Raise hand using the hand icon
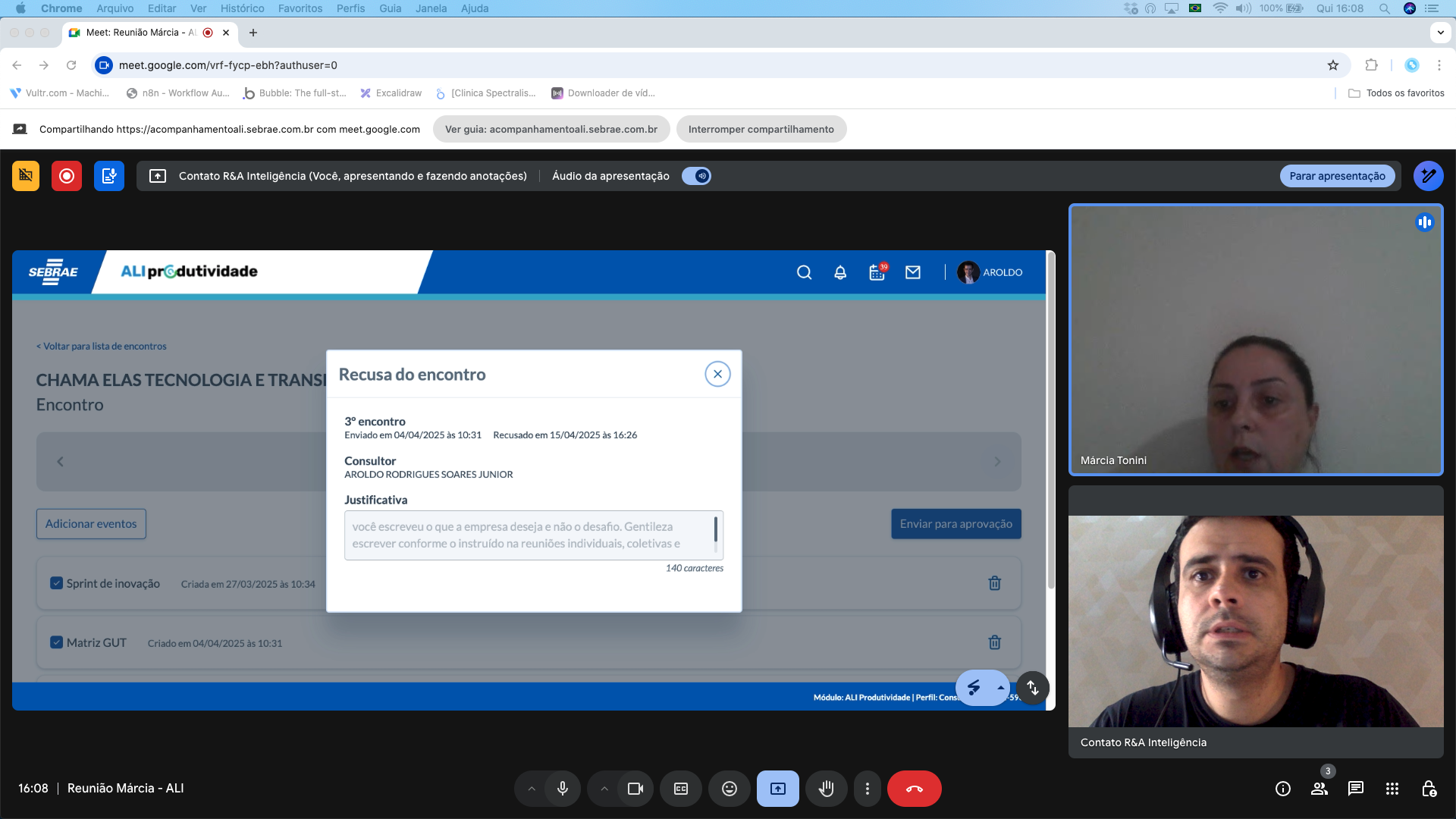The image size is (1456, 819). click(826, 789)
